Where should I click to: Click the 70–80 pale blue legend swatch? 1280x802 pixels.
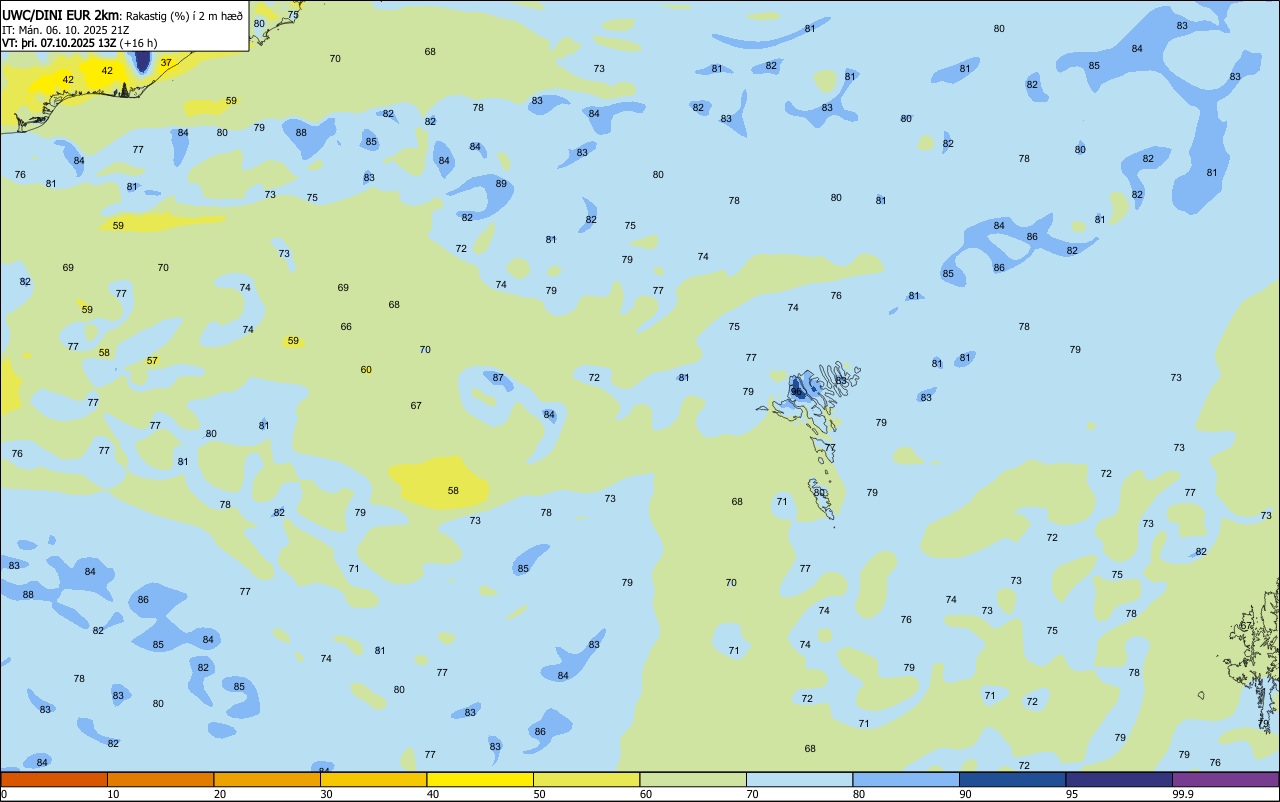pyautogui.click(x=799, y=779)
